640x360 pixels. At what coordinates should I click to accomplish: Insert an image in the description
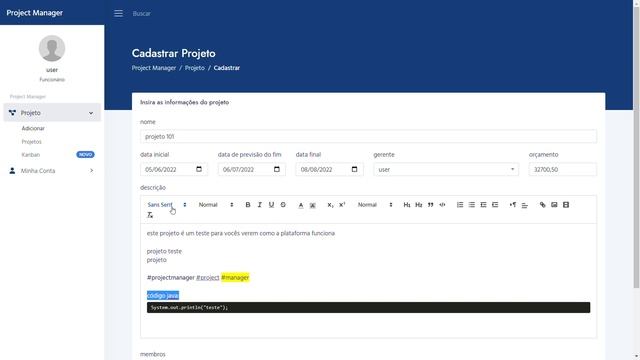[x=554, y=205]
